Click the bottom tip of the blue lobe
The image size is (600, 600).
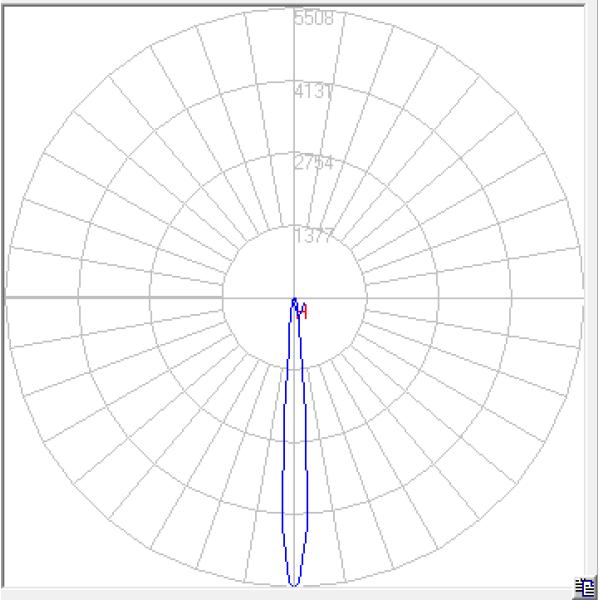[x=294, y=584]
